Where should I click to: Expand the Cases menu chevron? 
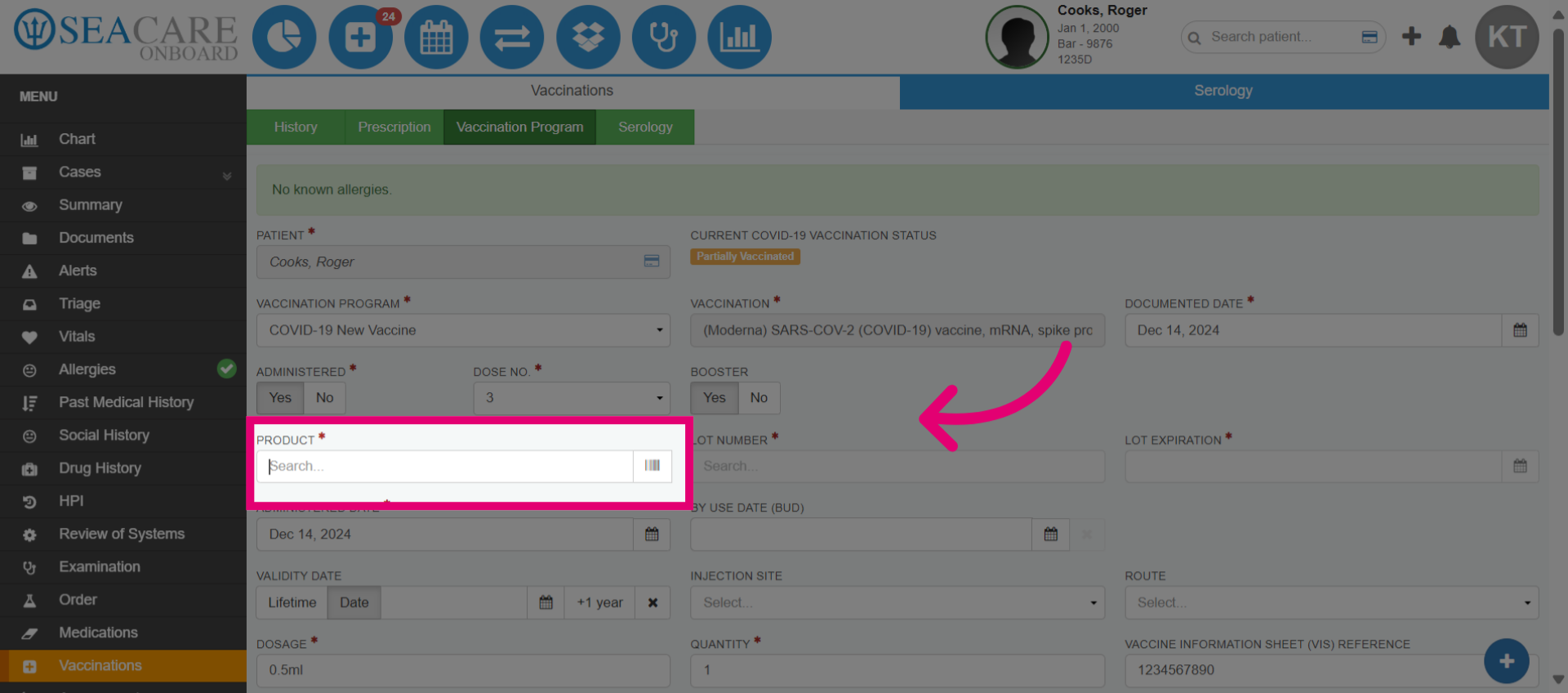[x=227, y=176]
